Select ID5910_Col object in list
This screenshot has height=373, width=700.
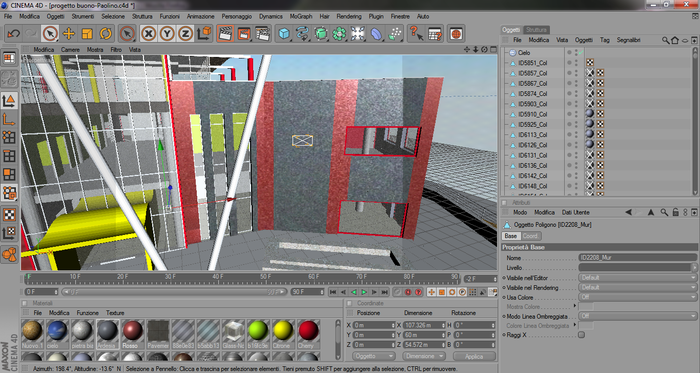[x=533, y=114]
